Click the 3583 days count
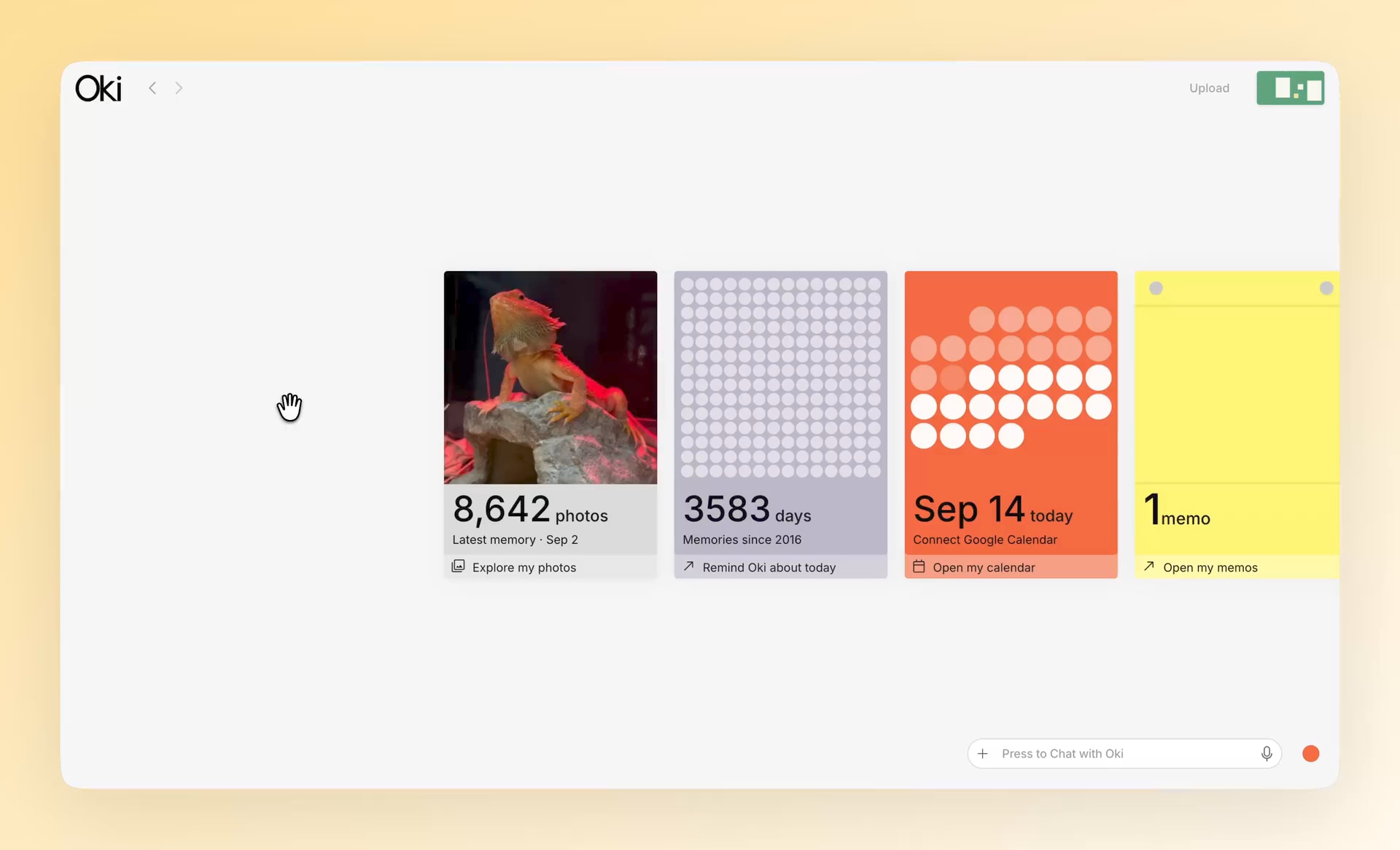Image resolution: width=1400 pixels, height=850 pixels. pyautogui.click(x=747, y=509)
